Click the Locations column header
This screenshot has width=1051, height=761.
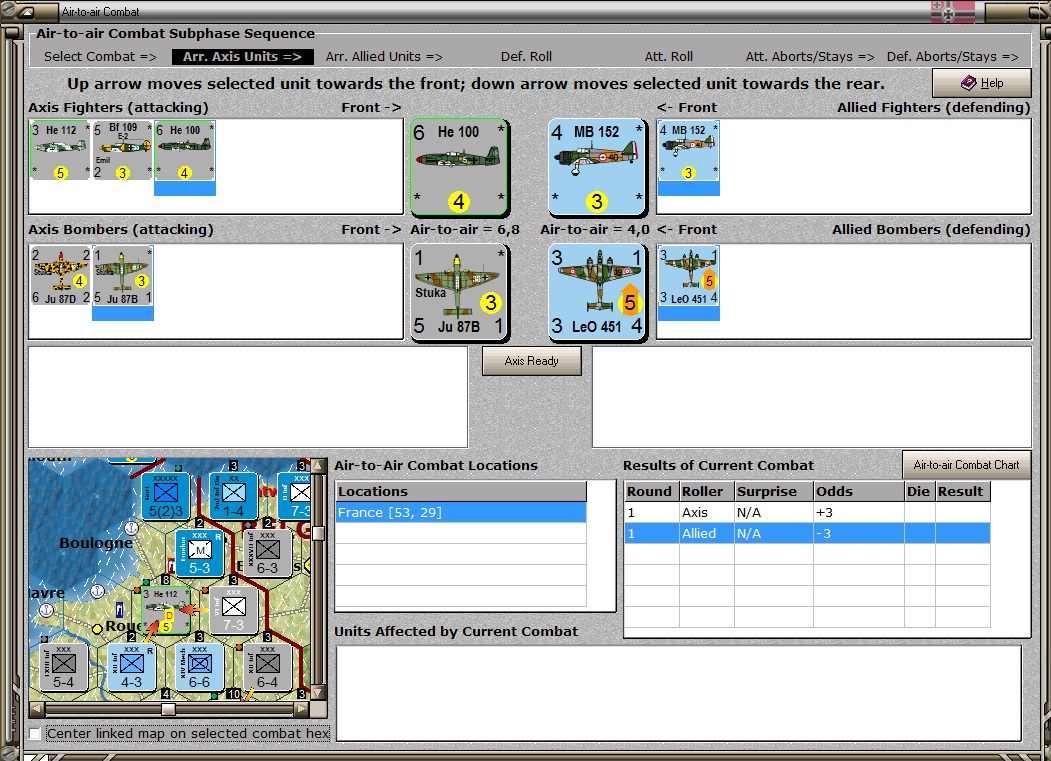pyautogui.click(x=461, y=491)
